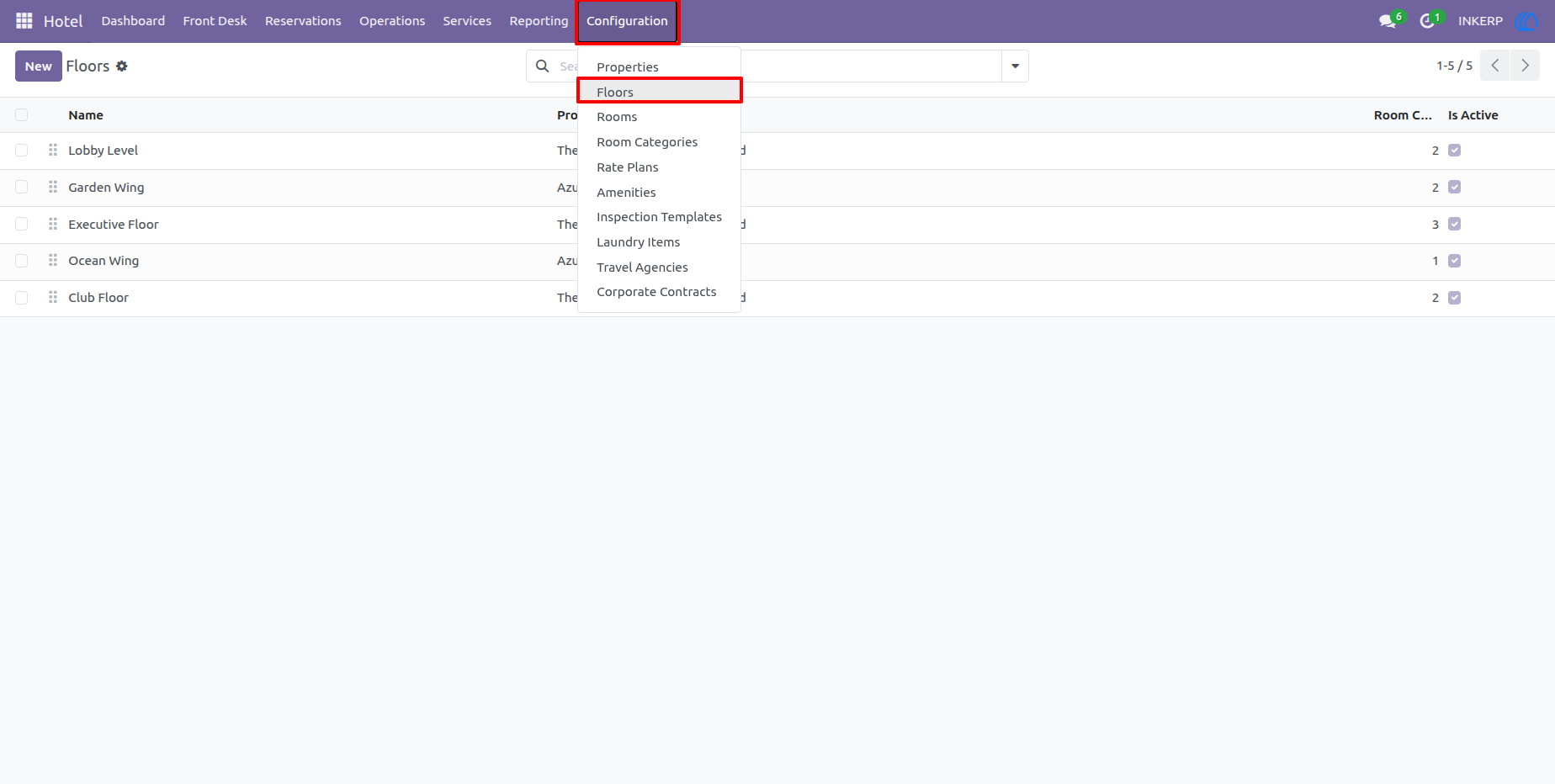The width and height of the screenshot is (1555, 784).
Task: Open the Configuration menu
Action: click(627, 21)
